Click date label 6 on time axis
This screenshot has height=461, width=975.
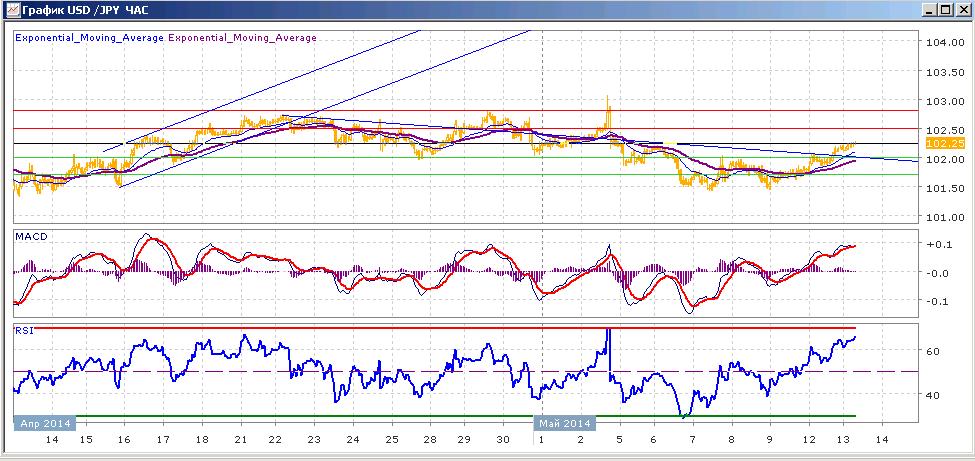coord(654,440)
